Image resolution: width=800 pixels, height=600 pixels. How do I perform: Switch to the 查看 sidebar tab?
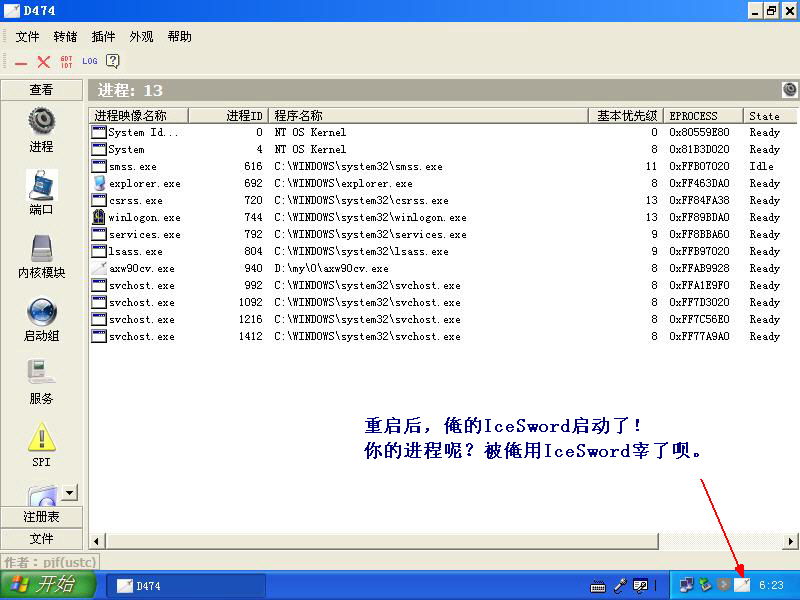[x=41, y=90]
